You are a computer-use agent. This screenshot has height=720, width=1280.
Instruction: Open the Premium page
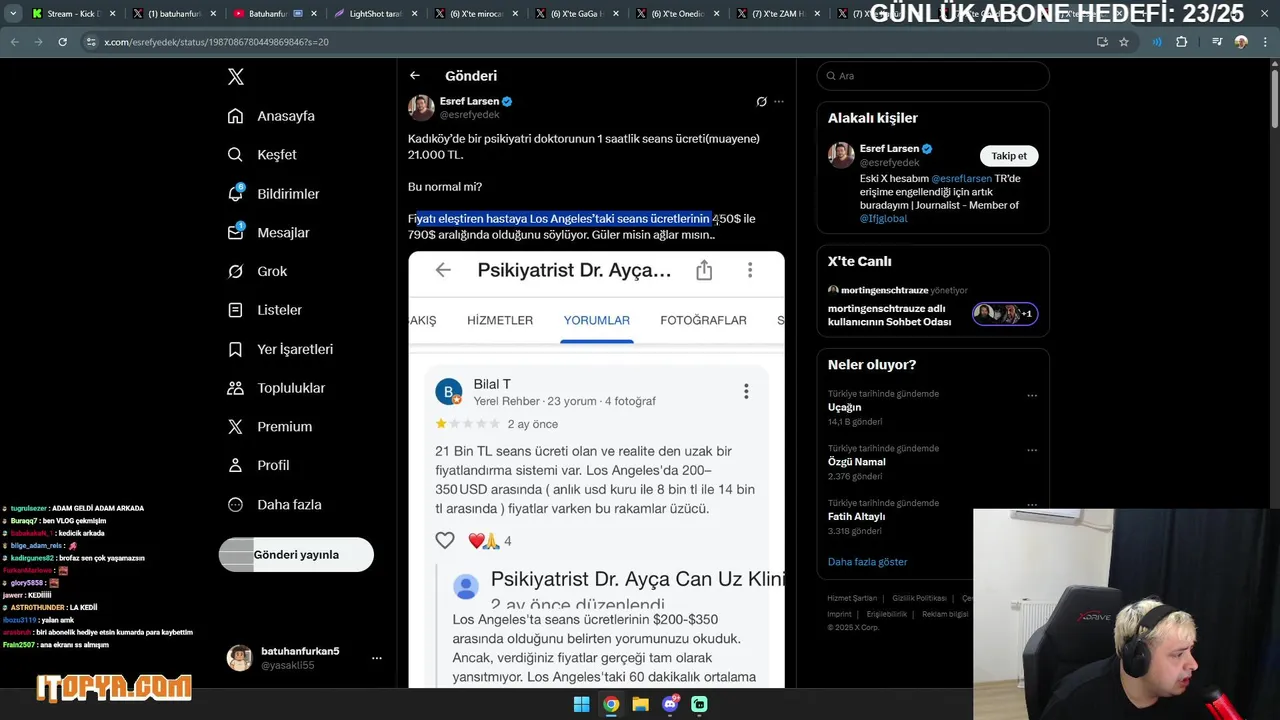tap(269, 427)
